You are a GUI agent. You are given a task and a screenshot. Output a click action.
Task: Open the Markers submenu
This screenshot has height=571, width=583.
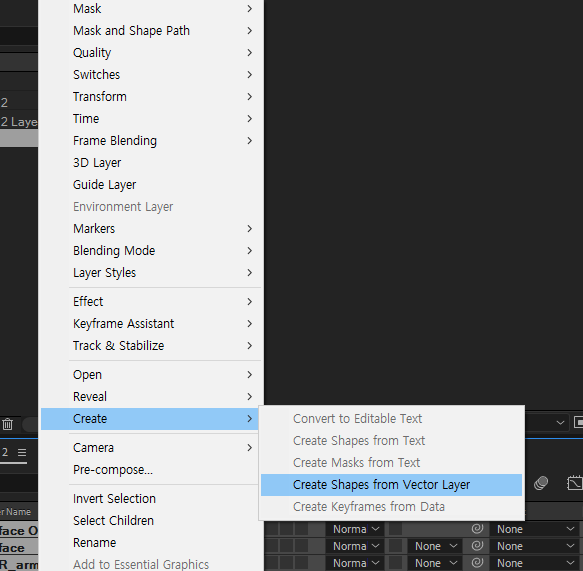pyautogui.click(x=151, y=228)
